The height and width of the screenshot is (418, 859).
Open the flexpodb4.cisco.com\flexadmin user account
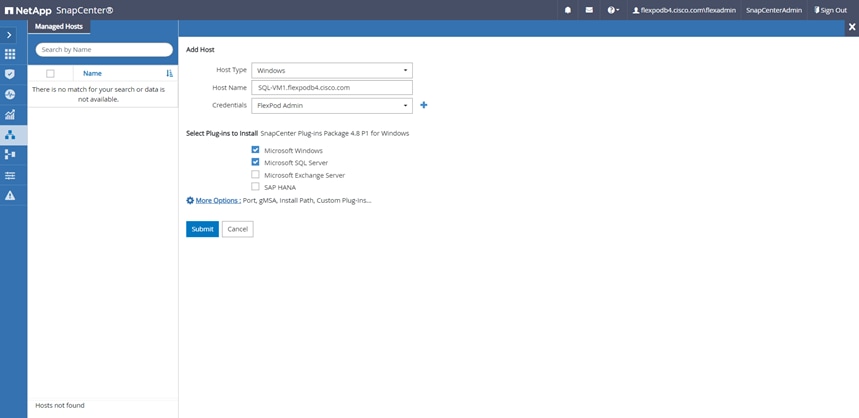click(684, 10)
